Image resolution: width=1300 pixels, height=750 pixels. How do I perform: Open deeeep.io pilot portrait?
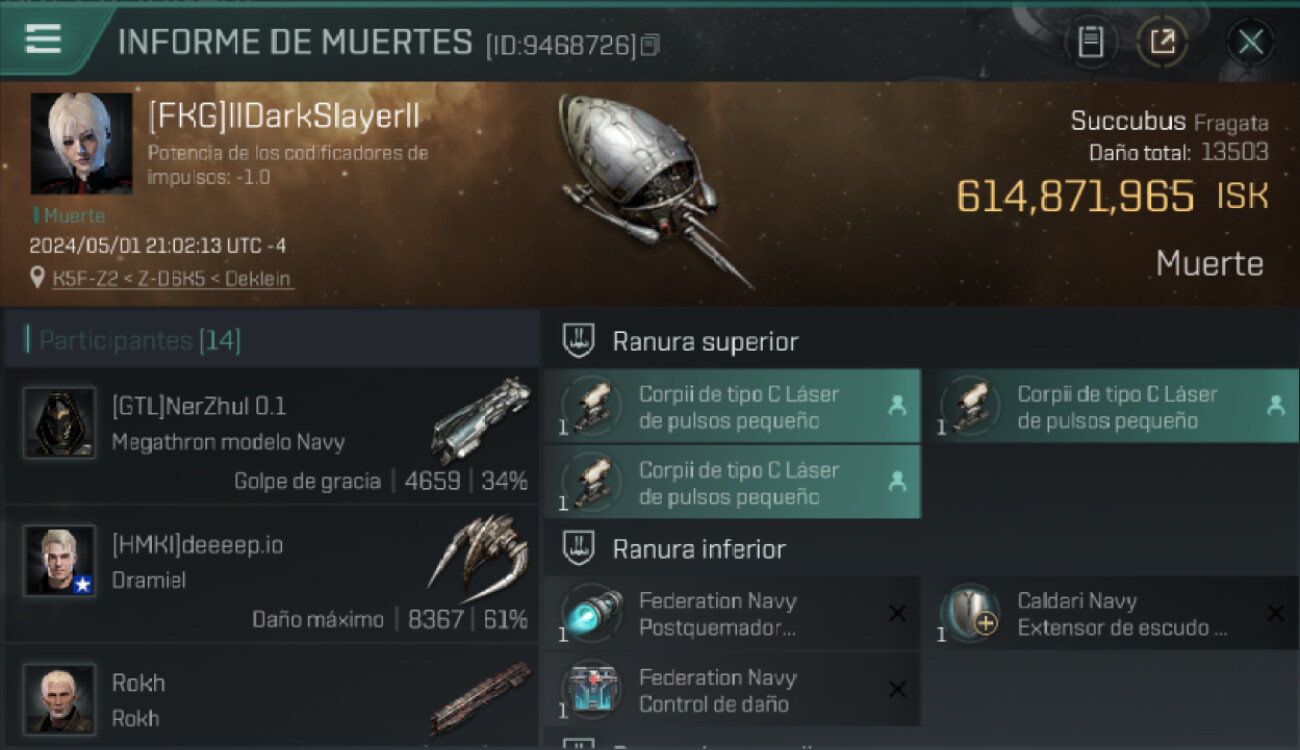point(60,561)
